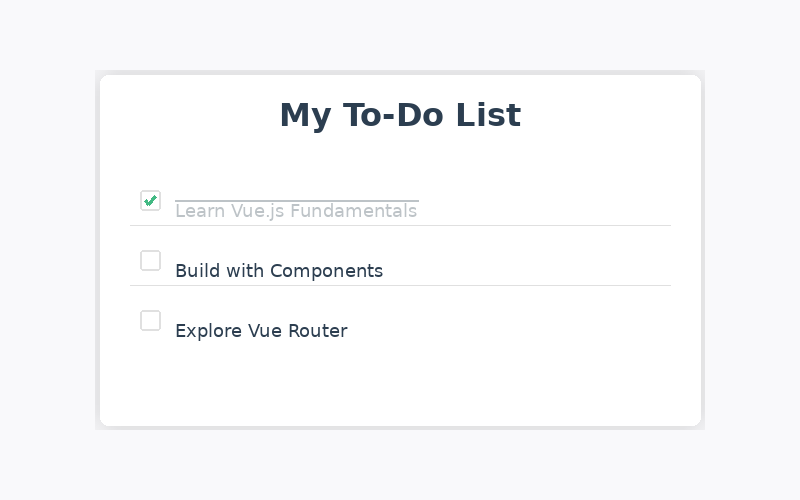The width and height of the screenshot is (800, 500).
Task: Uncheck the Learn Vue.js Fundamentals checkbox
Action: tap(151, 201)
